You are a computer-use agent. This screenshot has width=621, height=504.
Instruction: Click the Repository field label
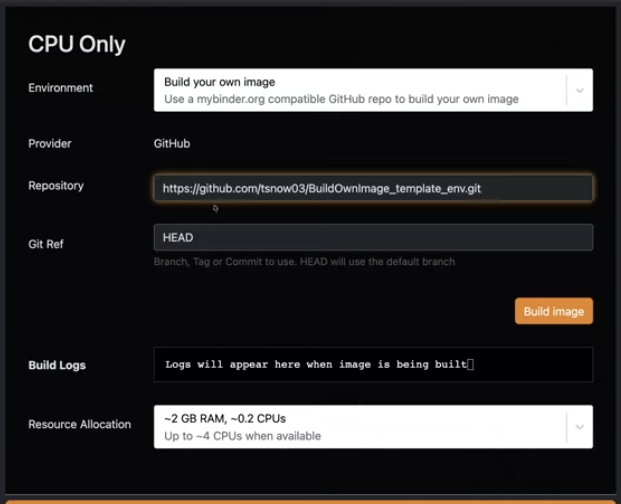pos(56,186)
